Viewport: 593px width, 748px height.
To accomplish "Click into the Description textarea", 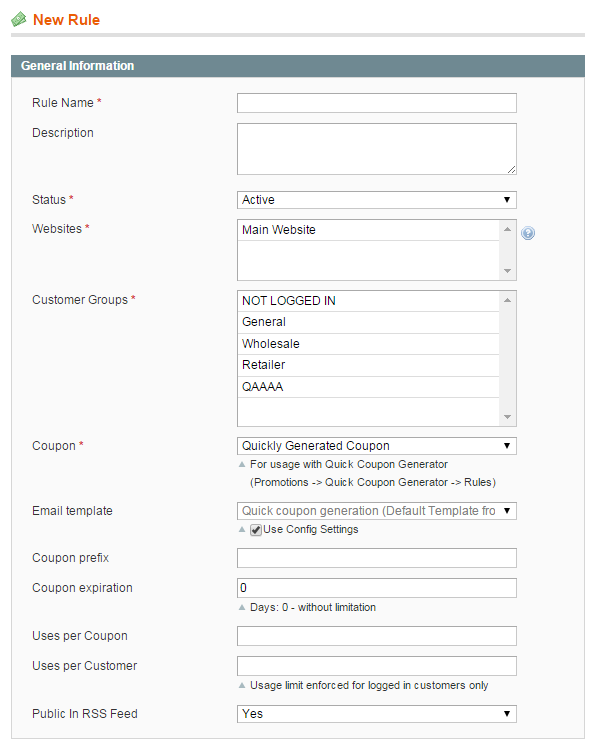I will pos(376,149).
